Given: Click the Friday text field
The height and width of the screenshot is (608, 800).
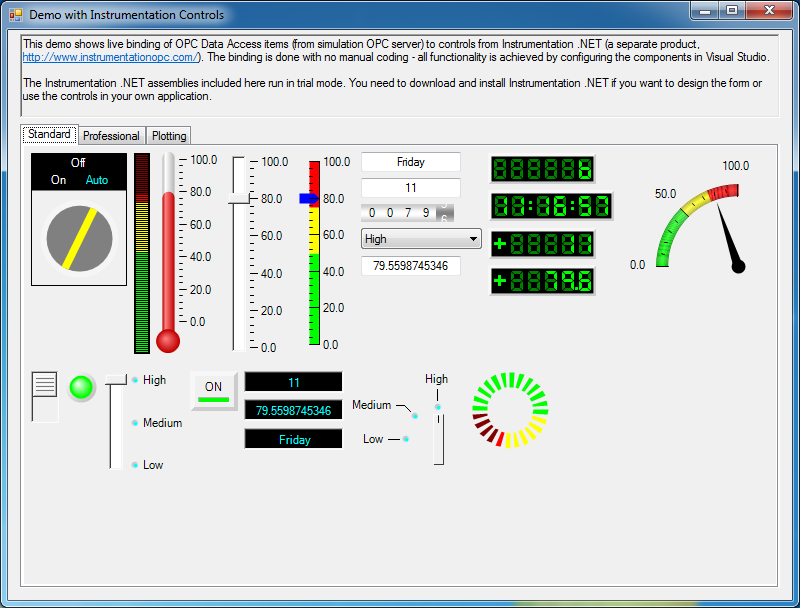Looking at the screenshot, I should [410, 162].
